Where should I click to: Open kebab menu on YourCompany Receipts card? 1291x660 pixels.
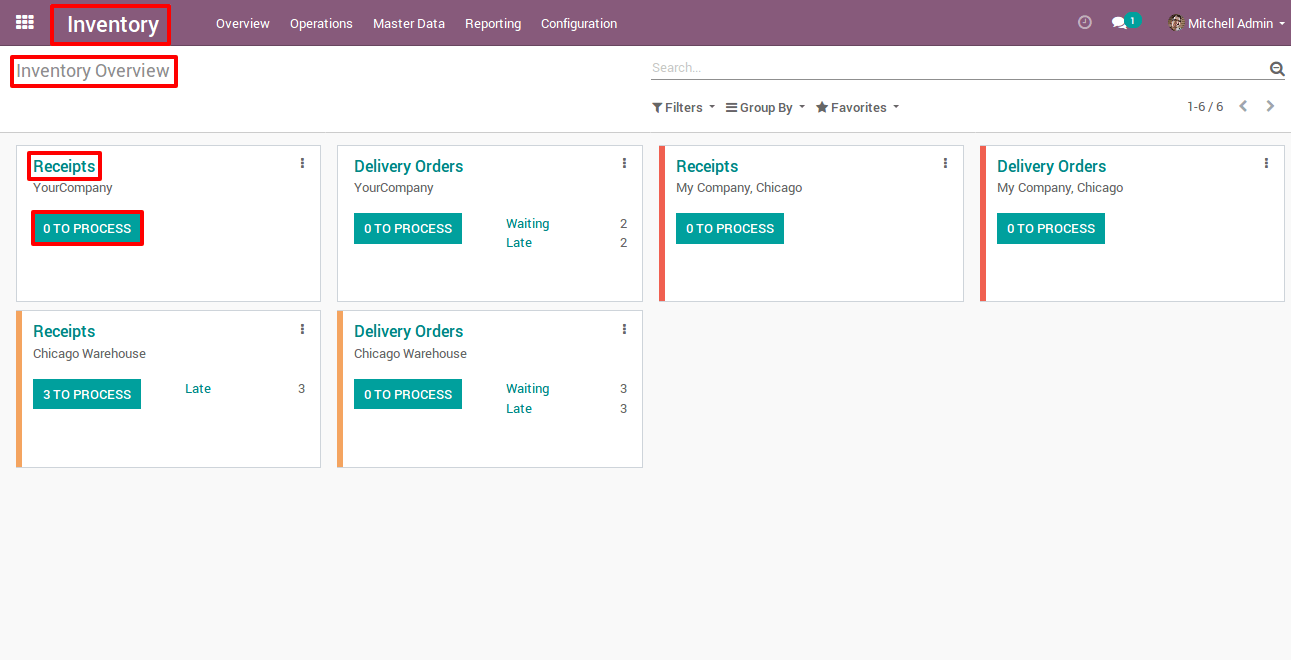tap(303, 163)
